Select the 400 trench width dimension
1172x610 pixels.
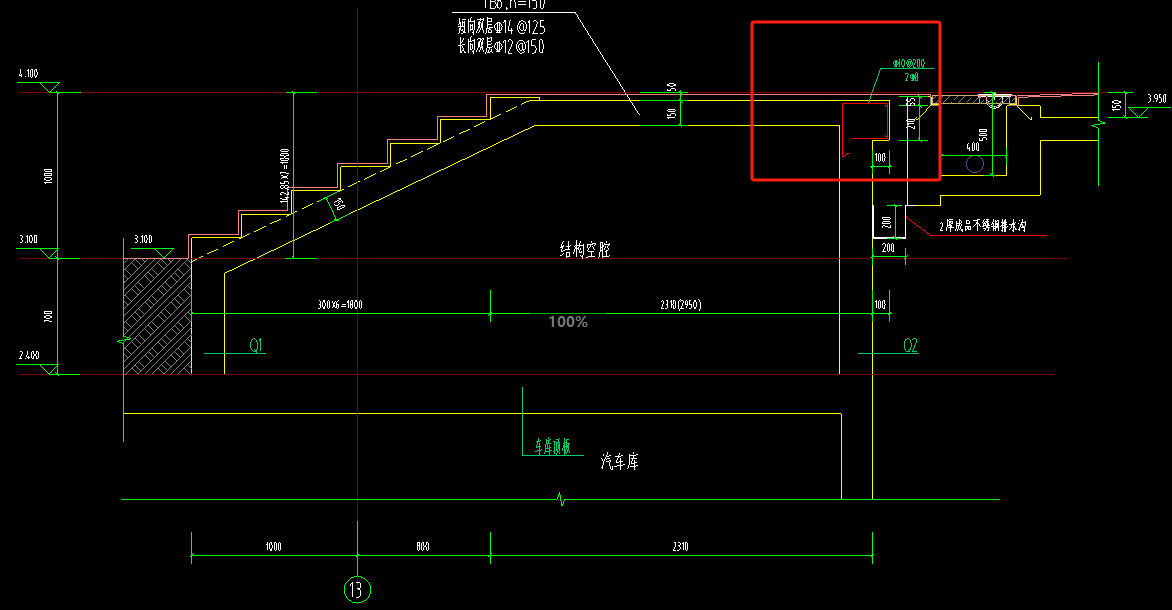tap(972, 147)
